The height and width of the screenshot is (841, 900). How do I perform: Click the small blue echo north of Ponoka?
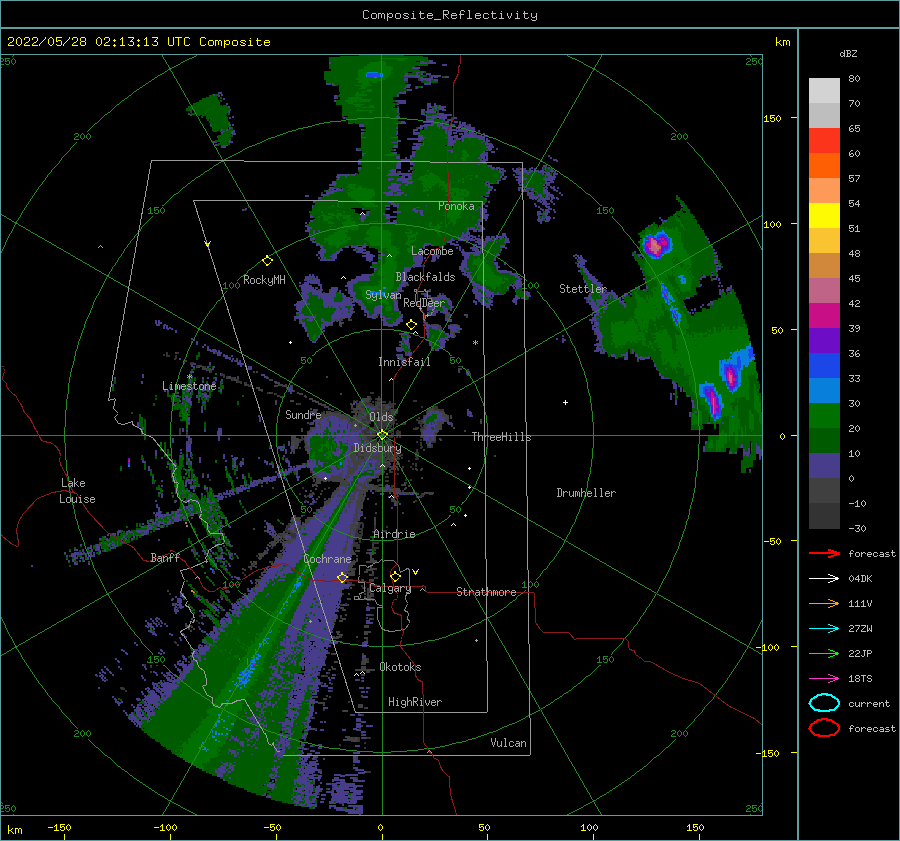(374, 75)
